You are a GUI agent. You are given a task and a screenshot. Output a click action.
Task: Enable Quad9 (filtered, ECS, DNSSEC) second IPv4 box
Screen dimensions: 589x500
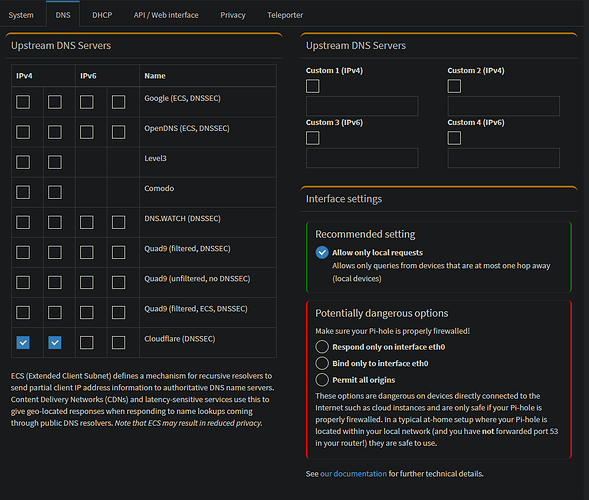(x=55, y=312)
